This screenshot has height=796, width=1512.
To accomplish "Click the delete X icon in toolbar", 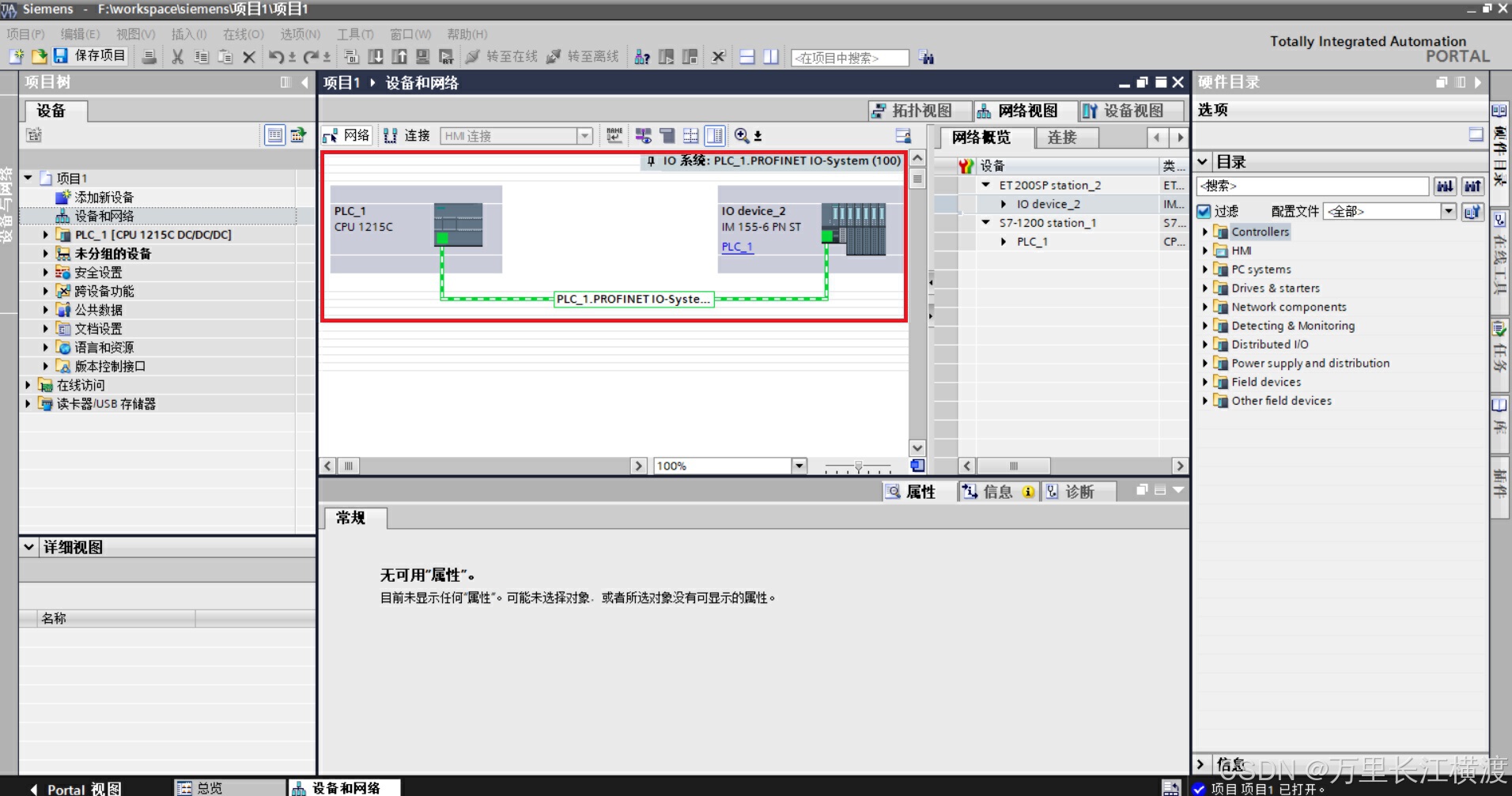I will pyautogui.click(x=249, y=57).
